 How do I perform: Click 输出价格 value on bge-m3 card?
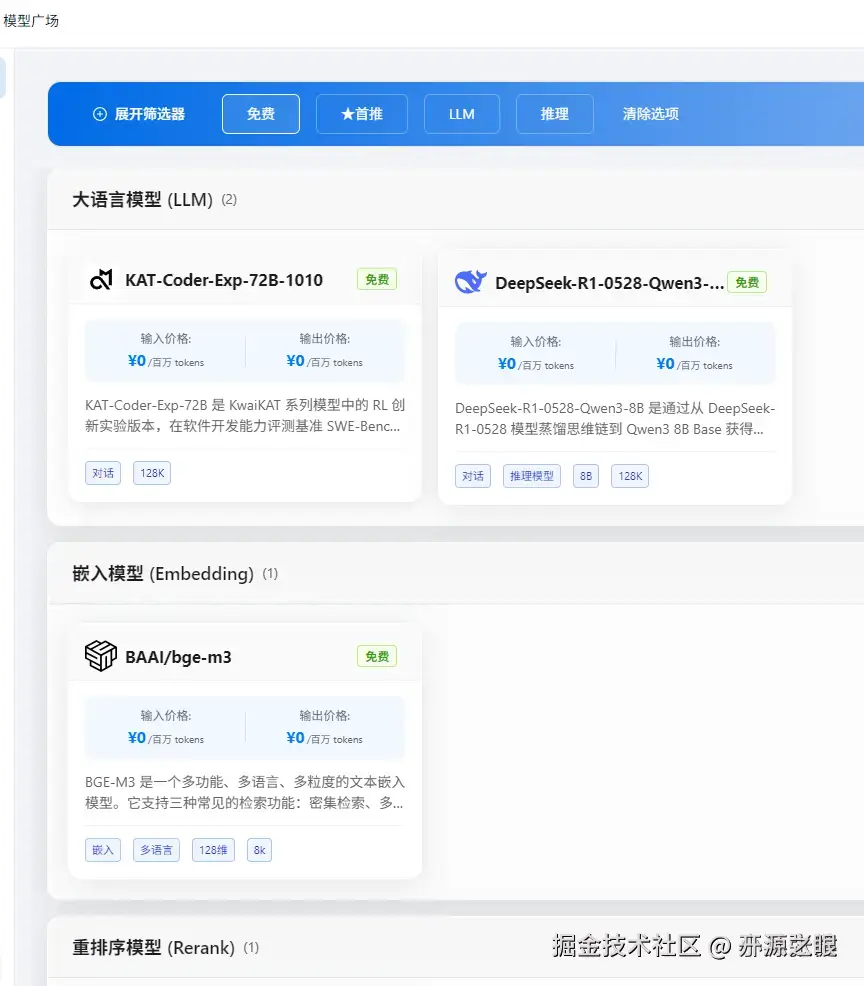(324, 738)
